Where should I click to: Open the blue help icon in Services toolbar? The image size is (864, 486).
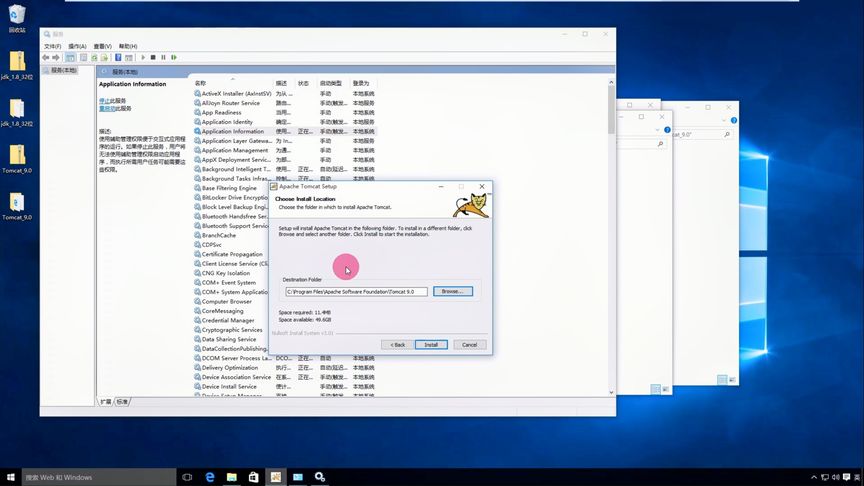tap(118, 57)
